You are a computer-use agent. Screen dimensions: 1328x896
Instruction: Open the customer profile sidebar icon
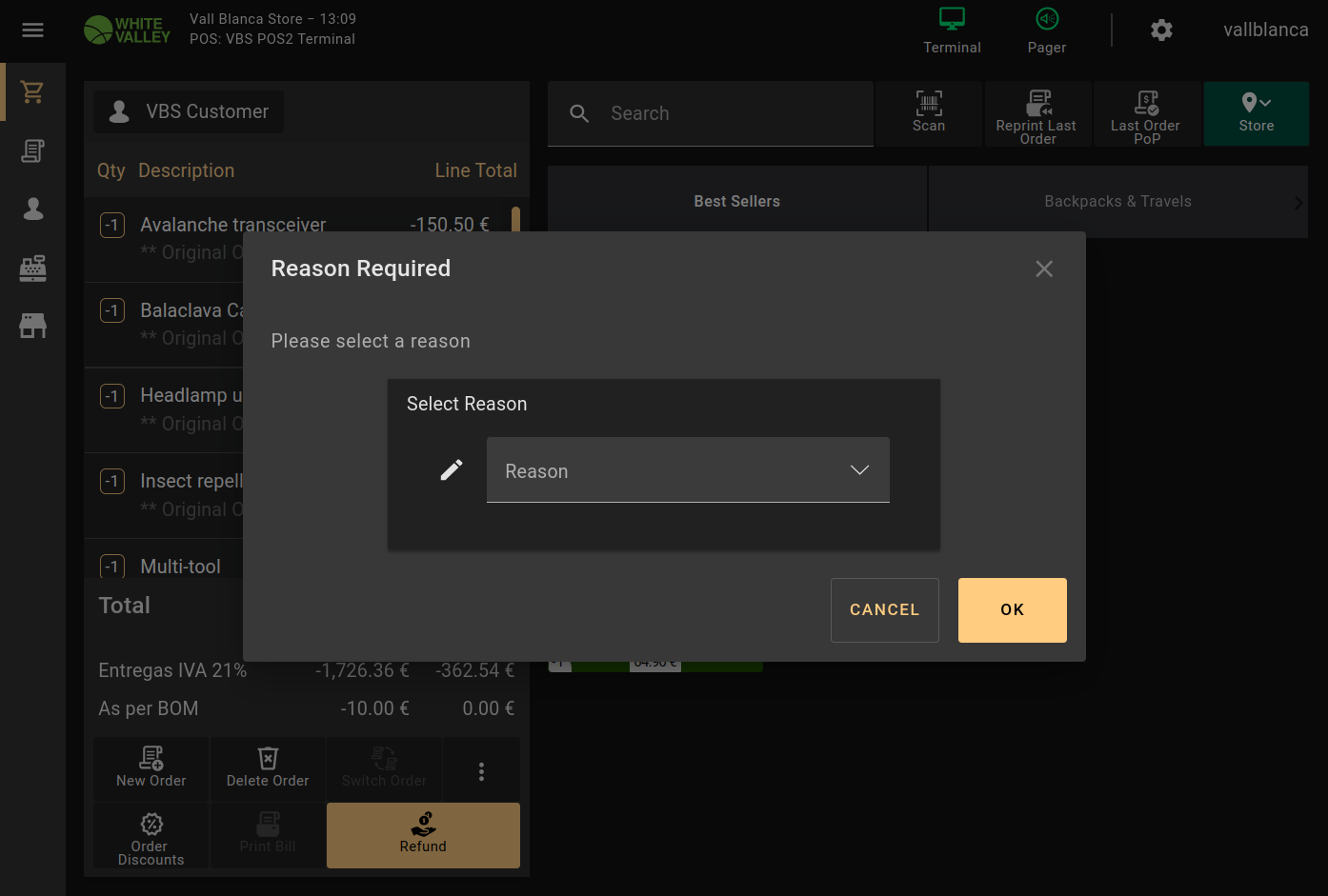[x=32, y=209]
